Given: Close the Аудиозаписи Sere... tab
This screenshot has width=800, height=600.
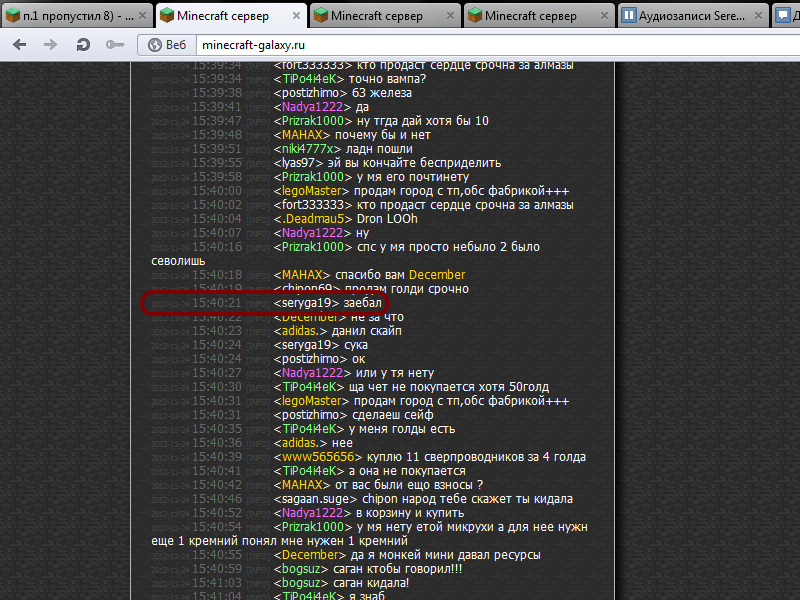Looking at the screenshot, I should tap(758, 16).
